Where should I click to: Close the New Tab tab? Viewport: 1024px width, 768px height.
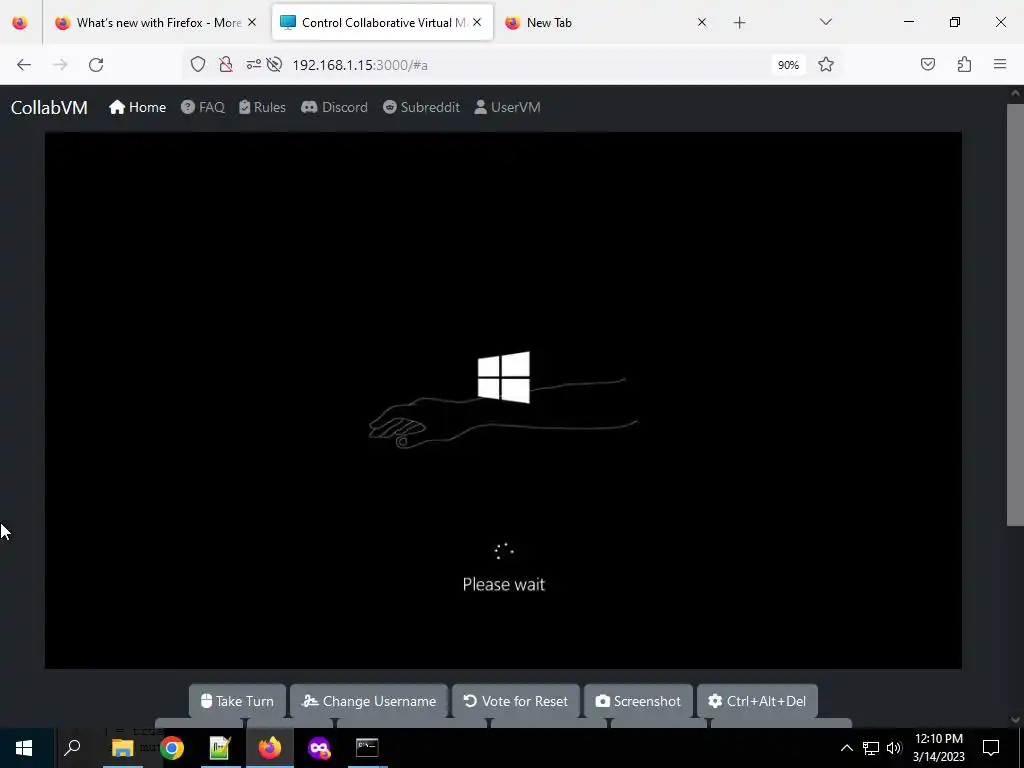702,22
